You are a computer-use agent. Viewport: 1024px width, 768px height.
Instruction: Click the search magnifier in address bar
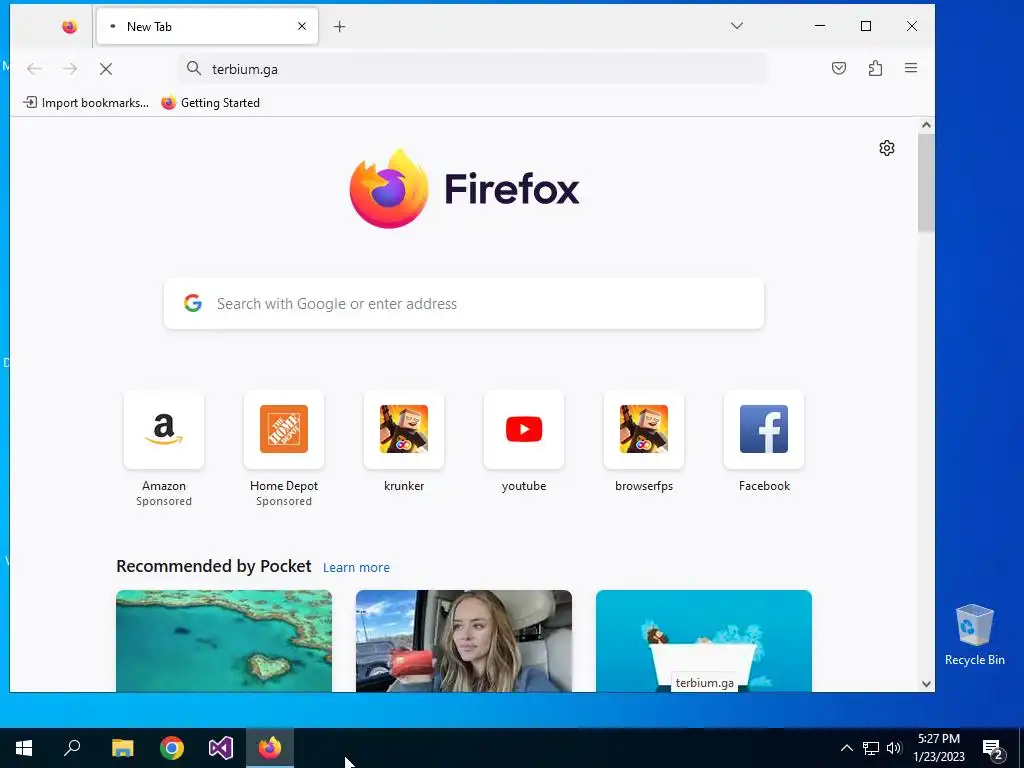[x=193, y=69]
